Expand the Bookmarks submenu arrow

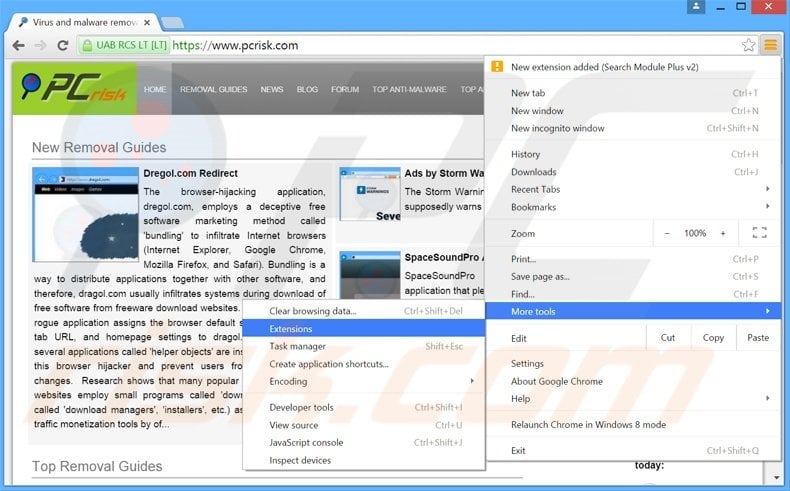(x=767, y=206)
